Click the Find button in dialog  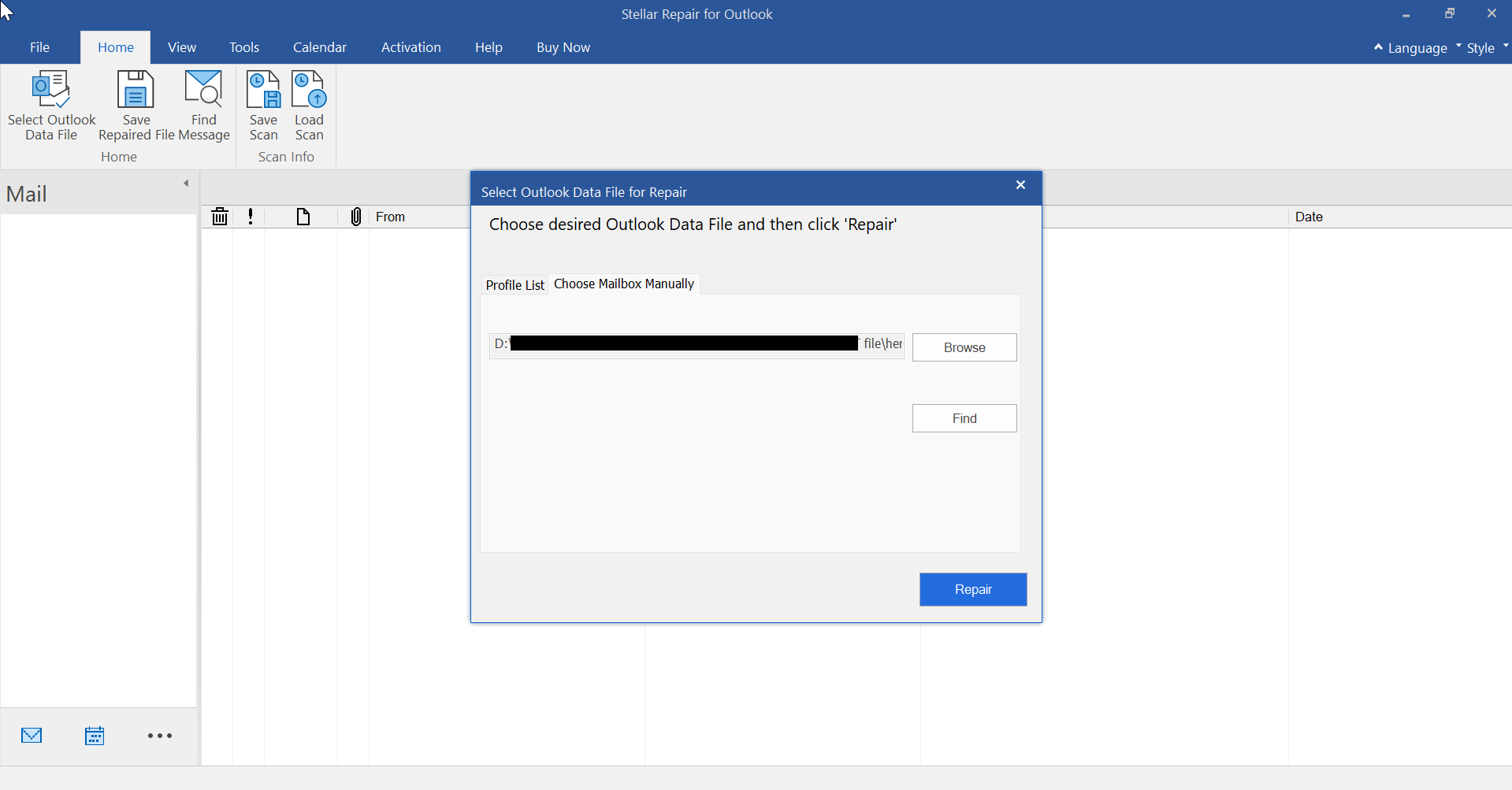tap(964, 418)
